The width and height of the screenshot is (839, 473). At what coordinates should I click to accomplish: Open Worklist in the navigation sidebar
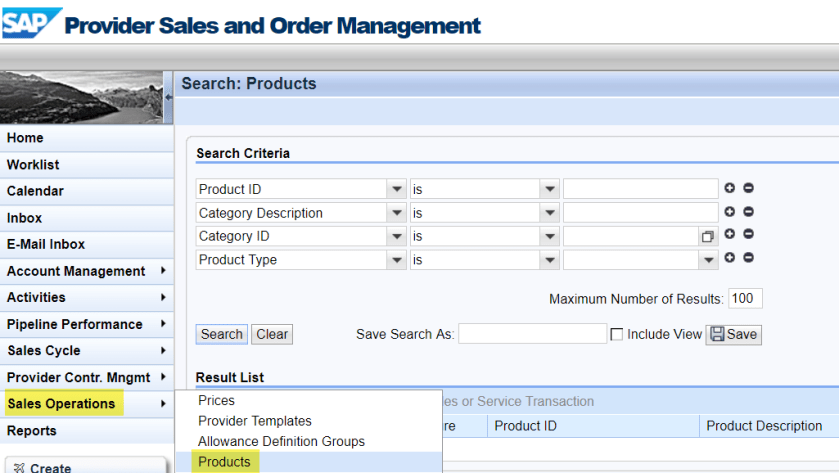[34, 164]
